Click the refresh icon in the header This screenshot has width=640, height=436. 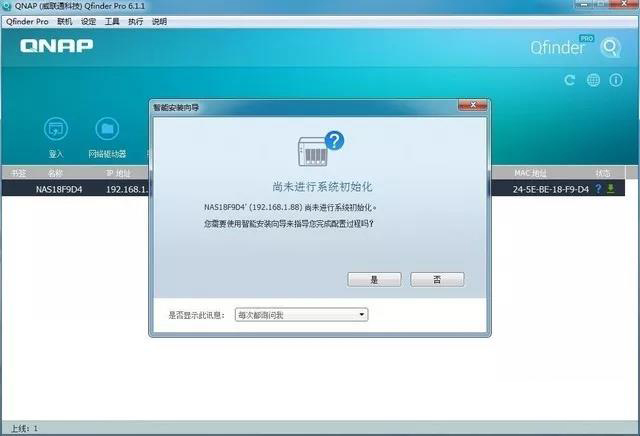coord(570,80)
